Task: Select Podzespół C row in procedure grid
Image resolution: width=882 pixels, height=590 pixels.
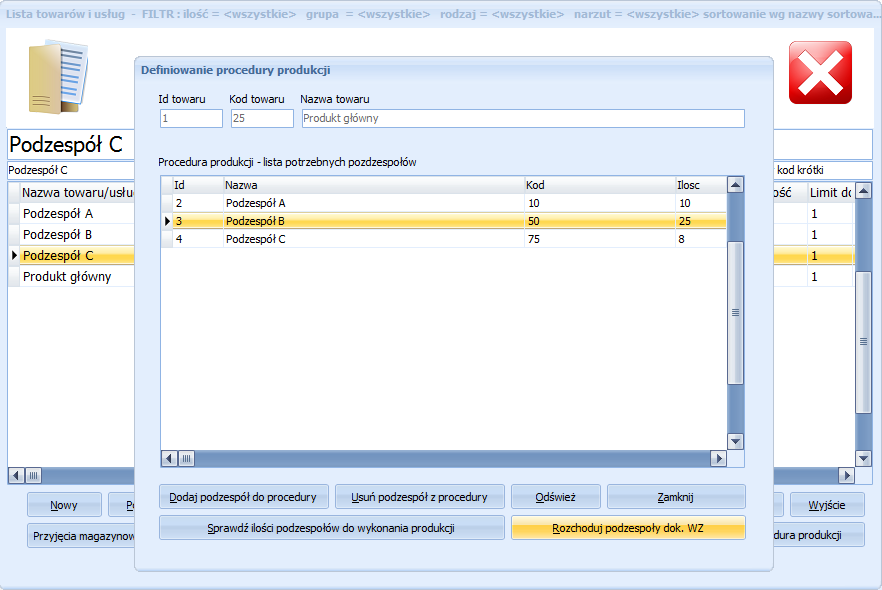Action: point(444,239)
